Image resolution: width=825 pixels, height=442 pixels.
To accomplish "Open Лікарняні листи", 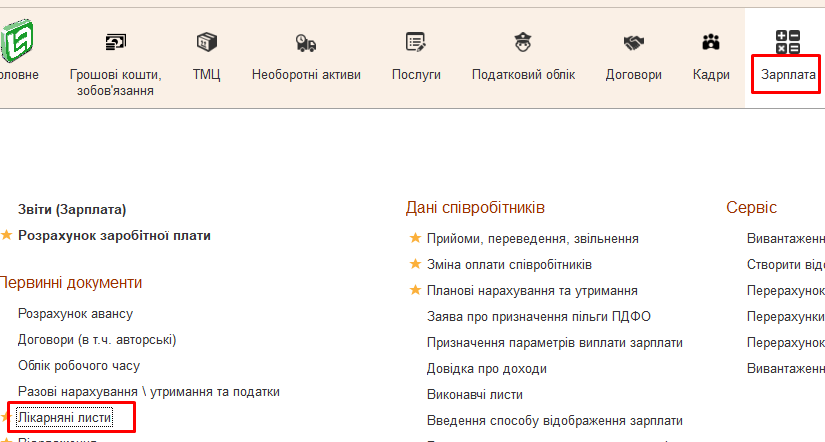I will [65, 418].
